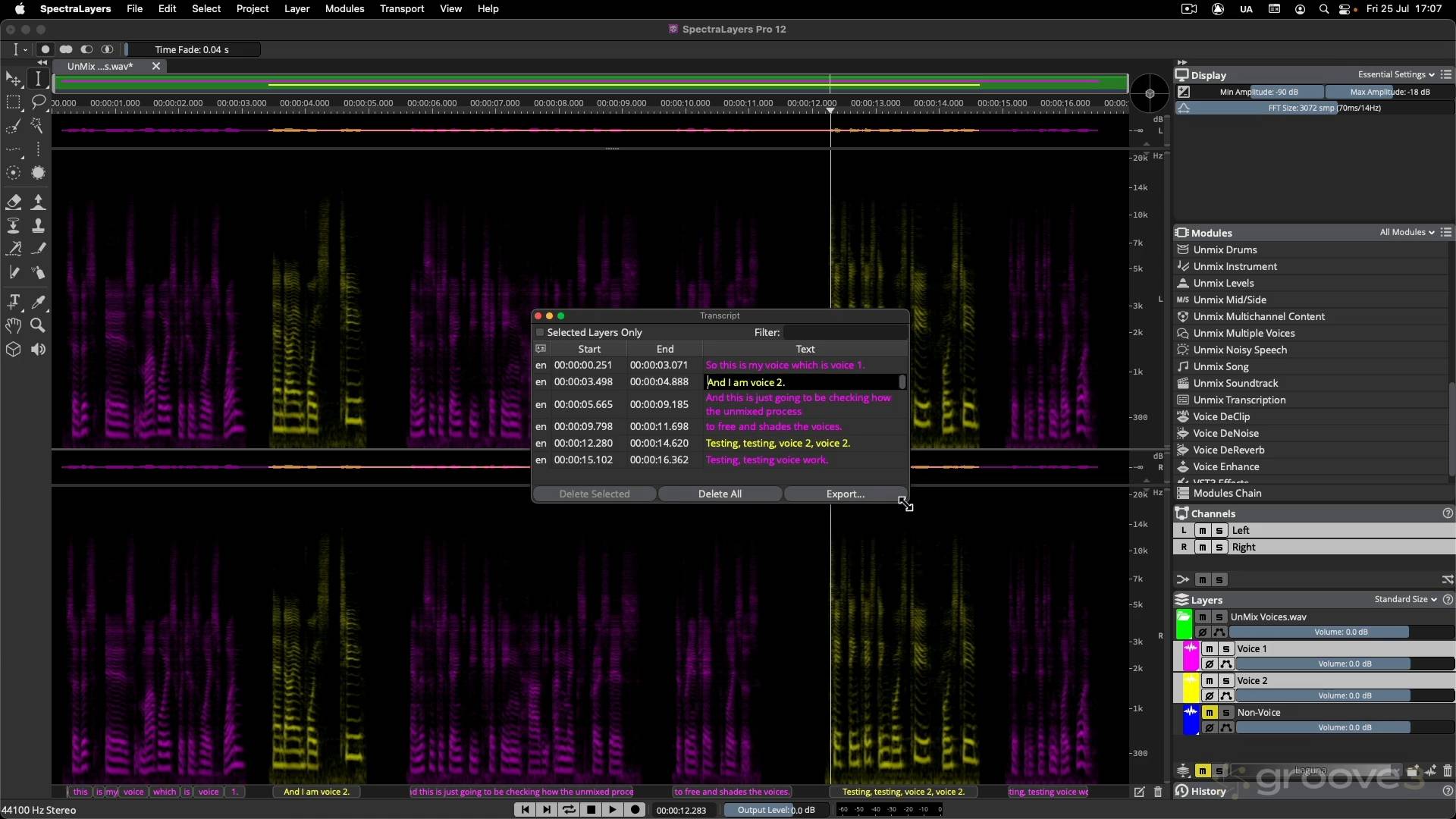
Task: Adjust Voice 1 volume slider
Action: 1344,664
